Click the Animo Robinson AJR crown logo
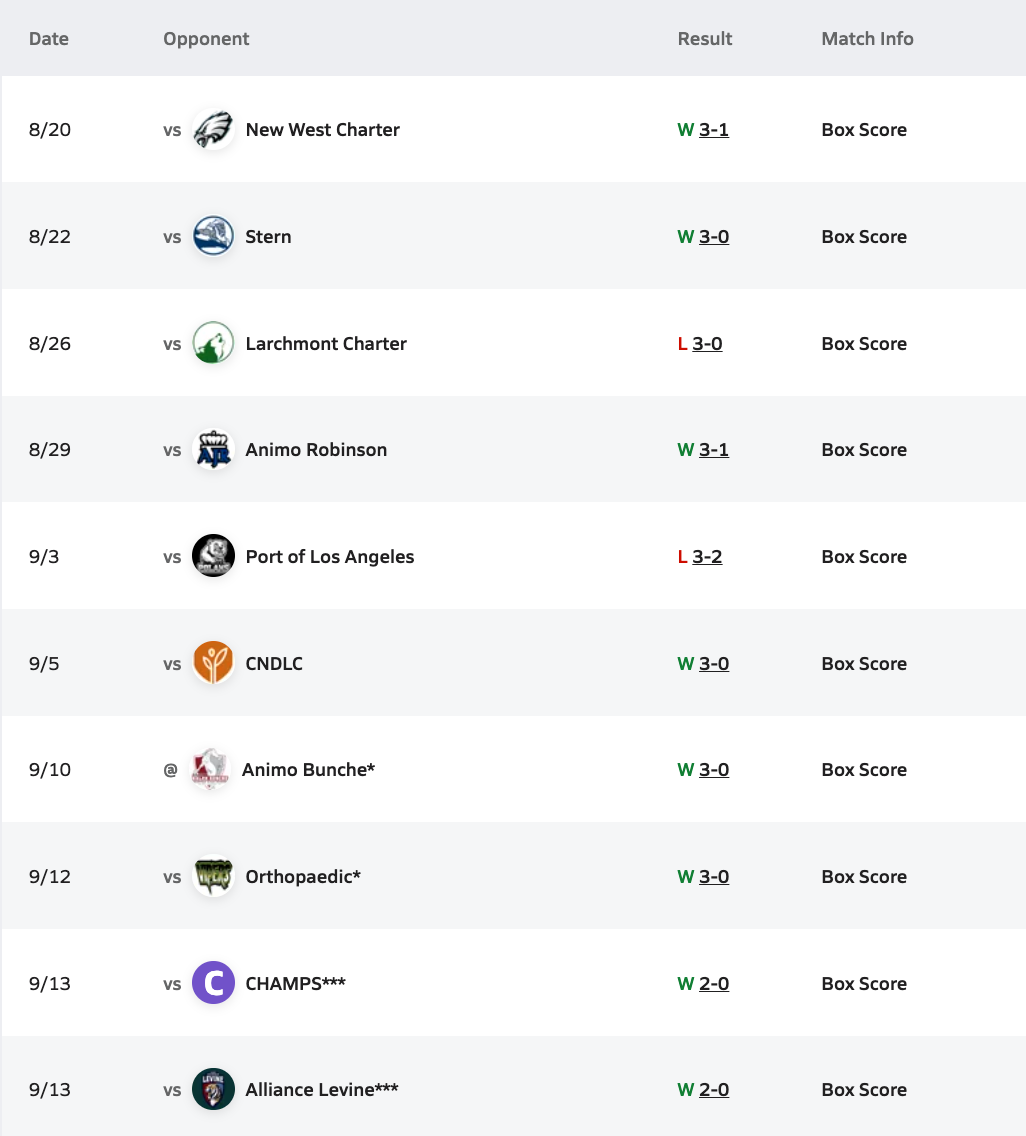Image resolution: width=1026 pixels, height=1136 pixels. click(x=213, y=449)
